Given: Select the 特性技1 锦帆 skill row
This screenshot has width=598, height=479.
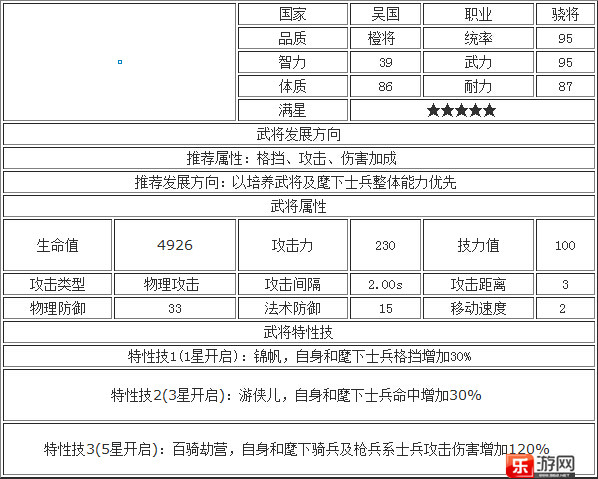Looking at the screenshot, I should click(x=299, y=356).
